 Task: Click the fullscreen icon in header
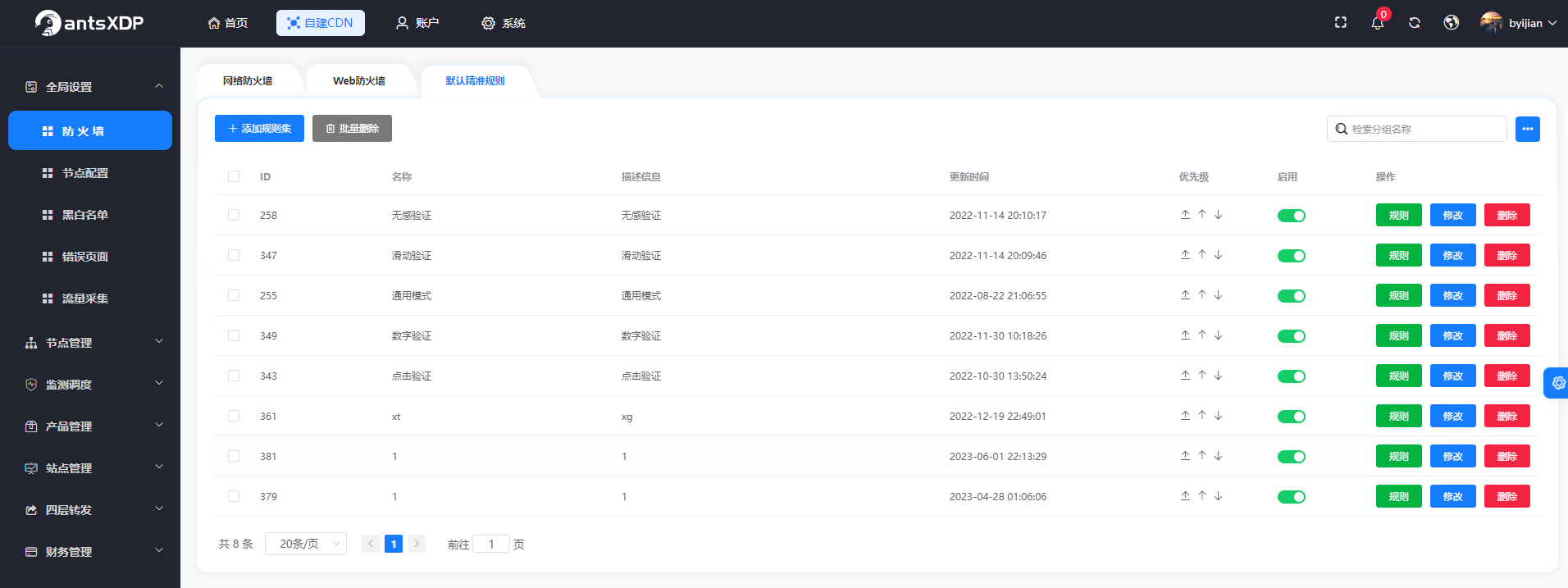pyautogui.click(x=1341, y=23)
